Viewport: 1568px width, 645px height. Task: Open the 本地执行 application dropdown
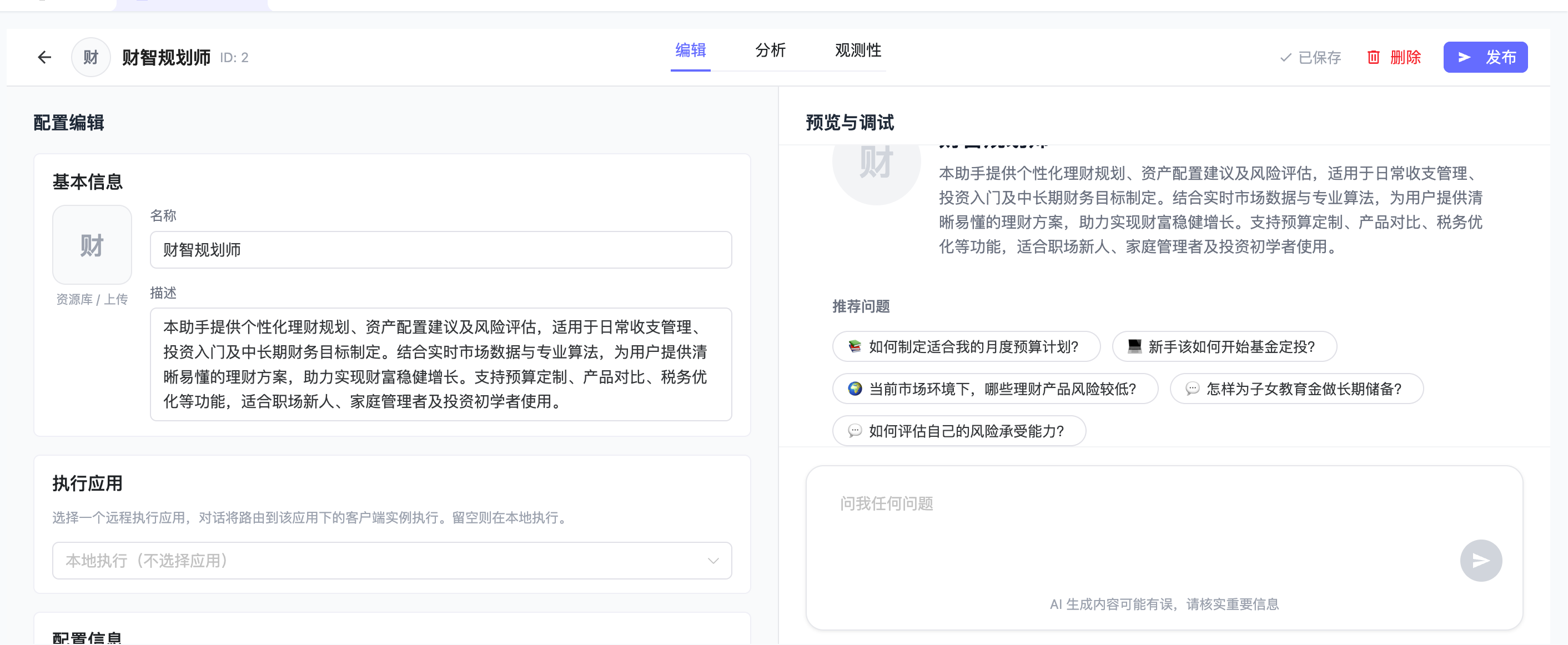click(x=392, y=561)
